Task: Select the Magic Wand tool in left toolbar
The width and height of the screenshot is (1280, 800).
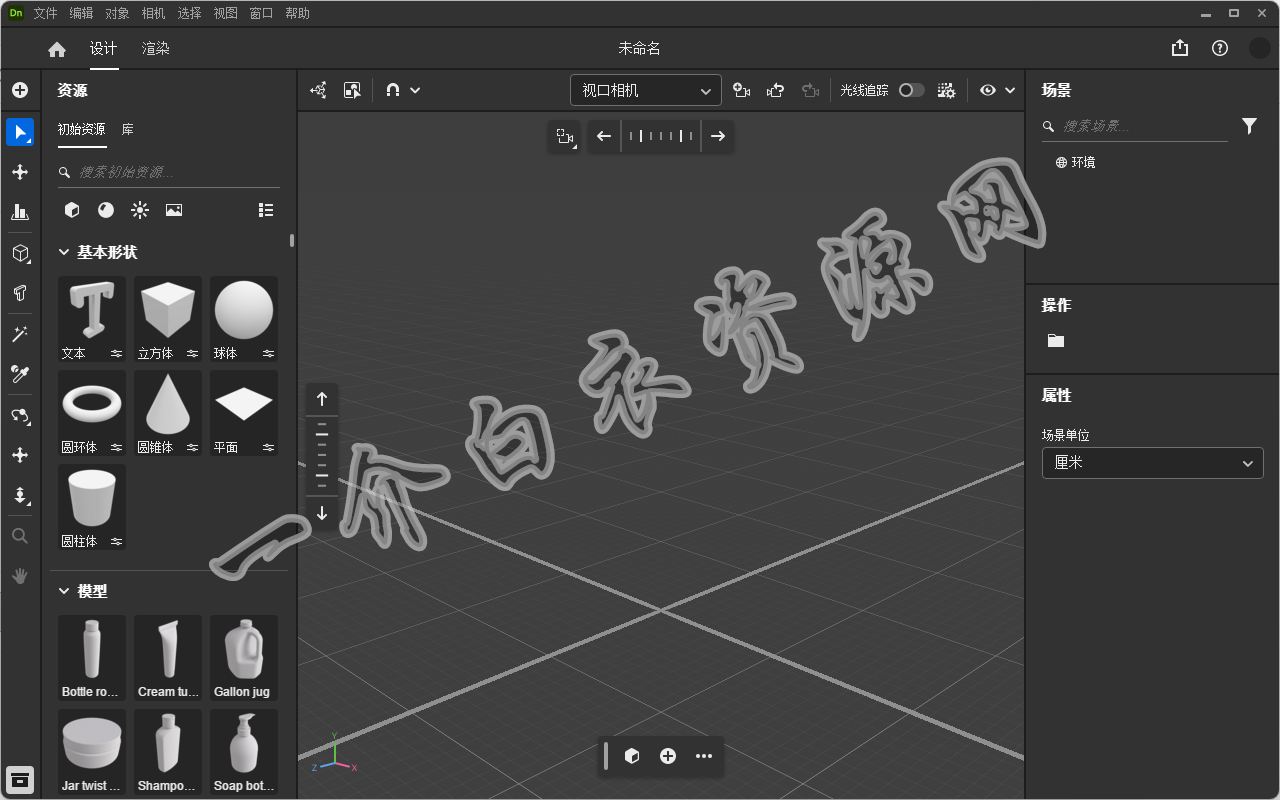Action: [20, 334]
